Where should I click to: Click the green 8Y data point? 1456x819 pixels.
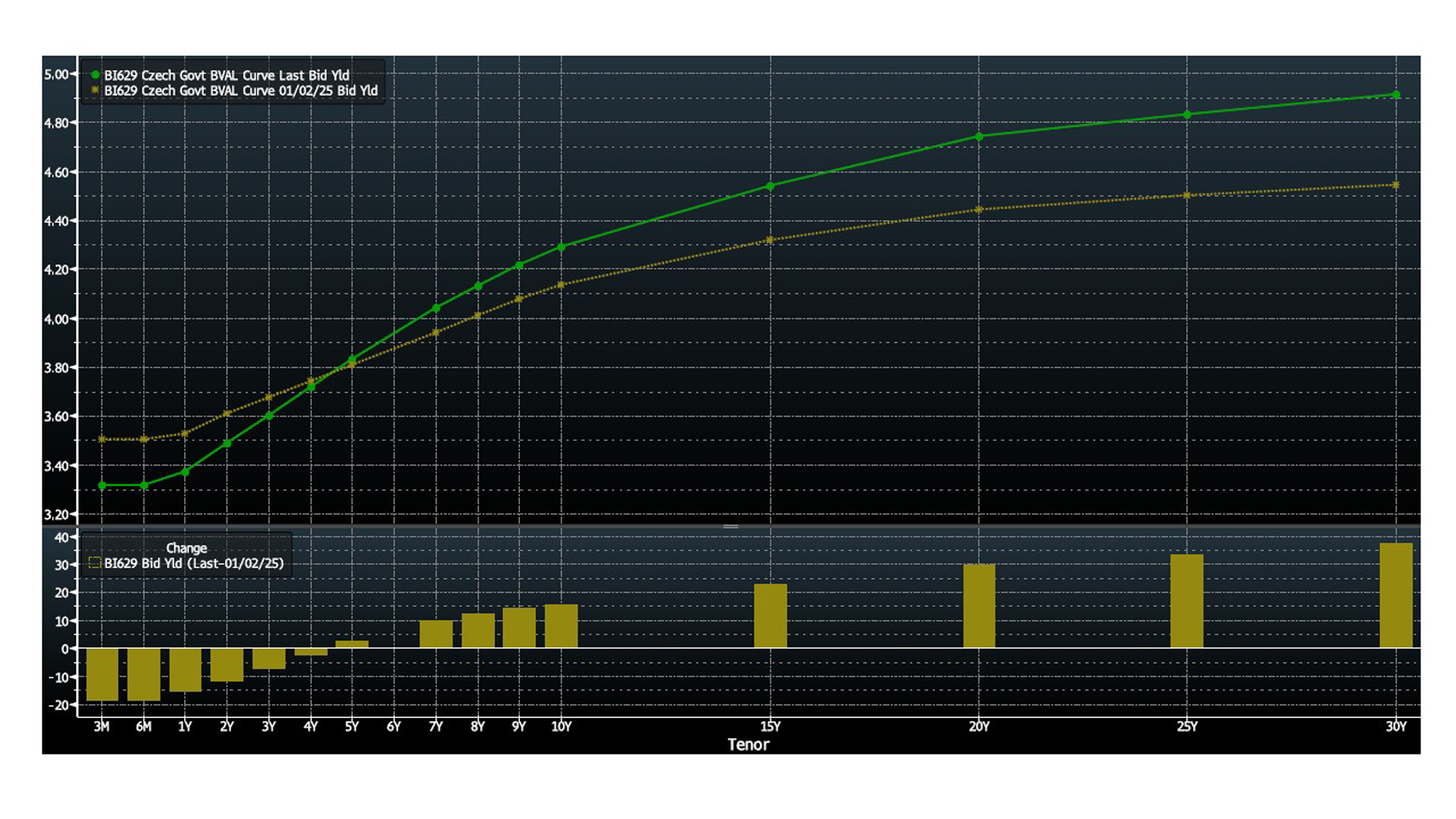[478, 286]
